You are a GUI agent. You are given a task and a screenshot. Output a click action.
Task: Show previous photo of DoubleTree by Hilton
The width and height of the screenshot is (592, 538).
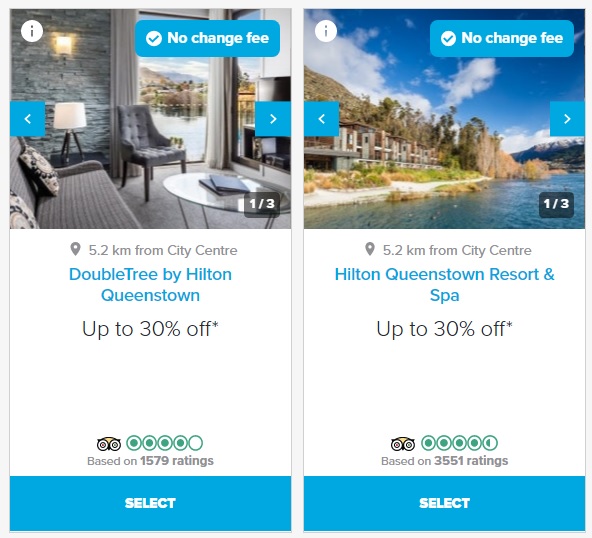point(28,119)
